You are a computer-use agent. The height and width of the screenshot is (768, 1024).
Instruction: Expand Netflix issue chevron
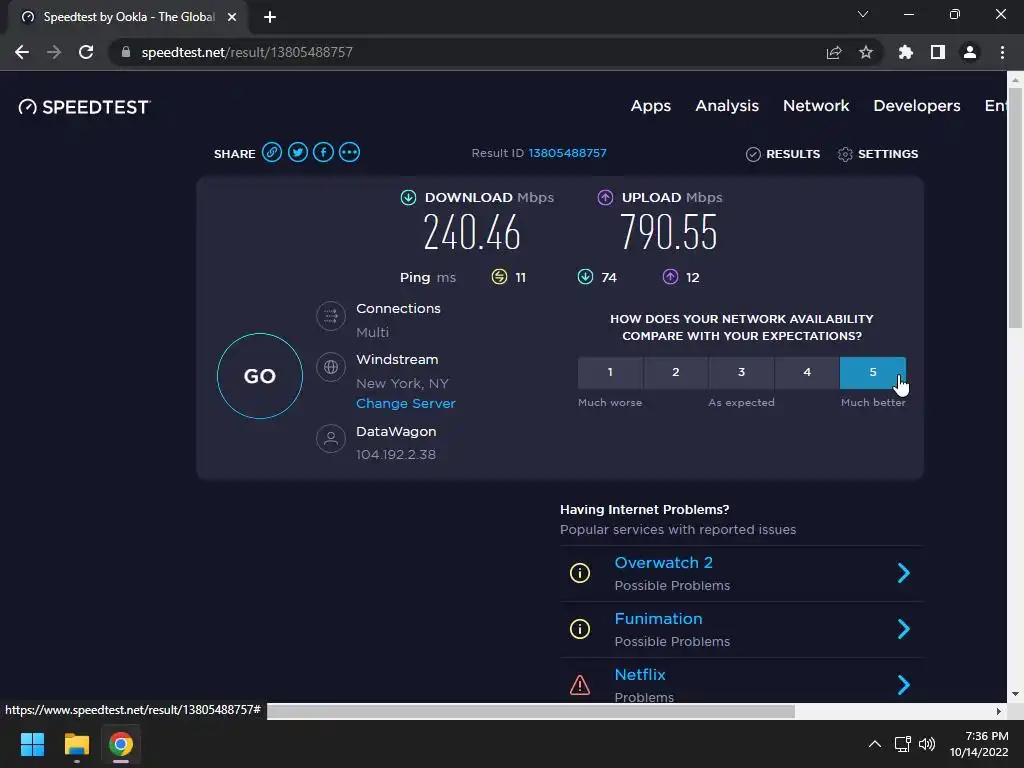coord(904,685)
